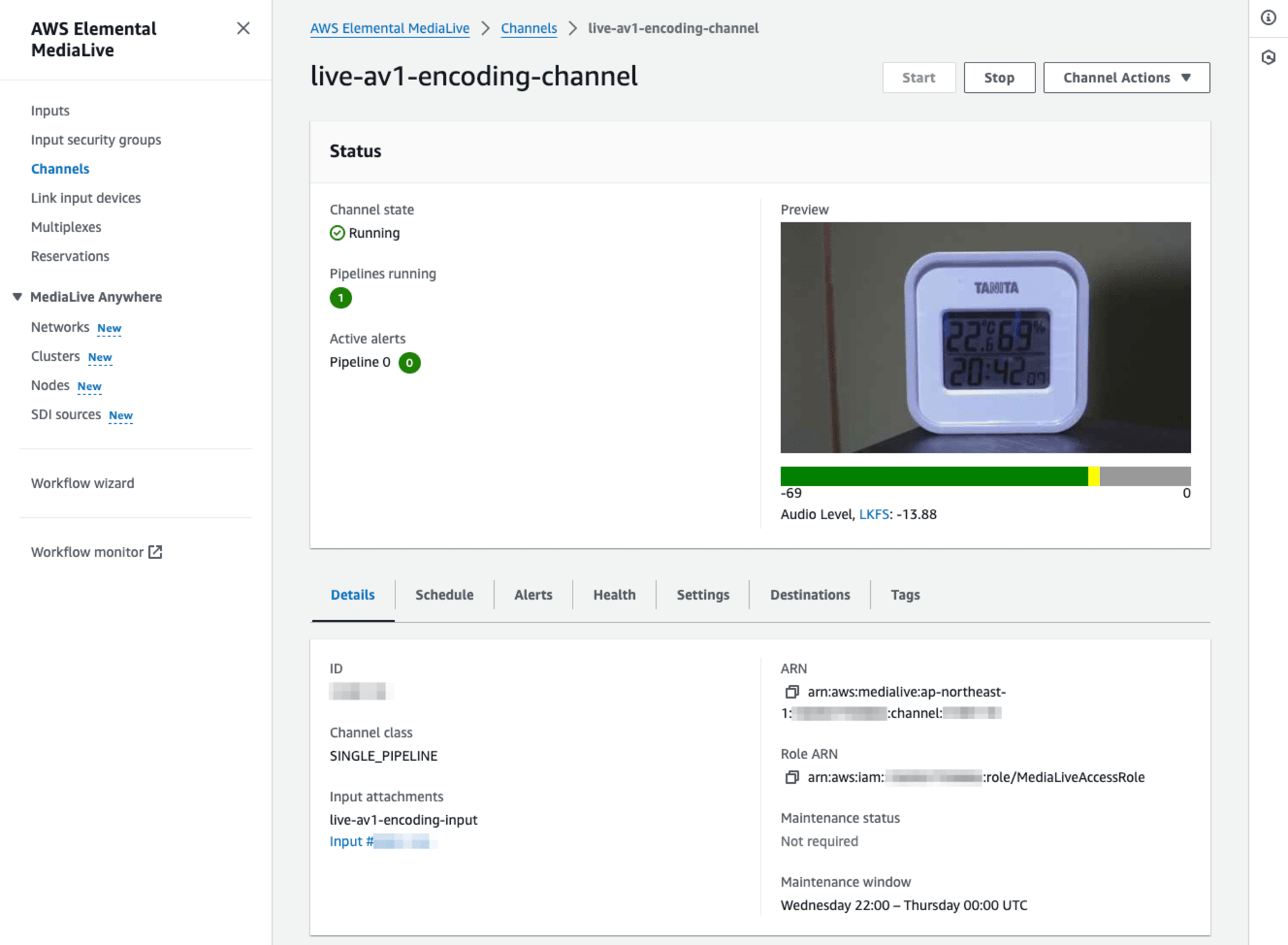This screenshot has width=1288, height=945.
Task: Click the Maintenance window time value
Action: (904, 905)
